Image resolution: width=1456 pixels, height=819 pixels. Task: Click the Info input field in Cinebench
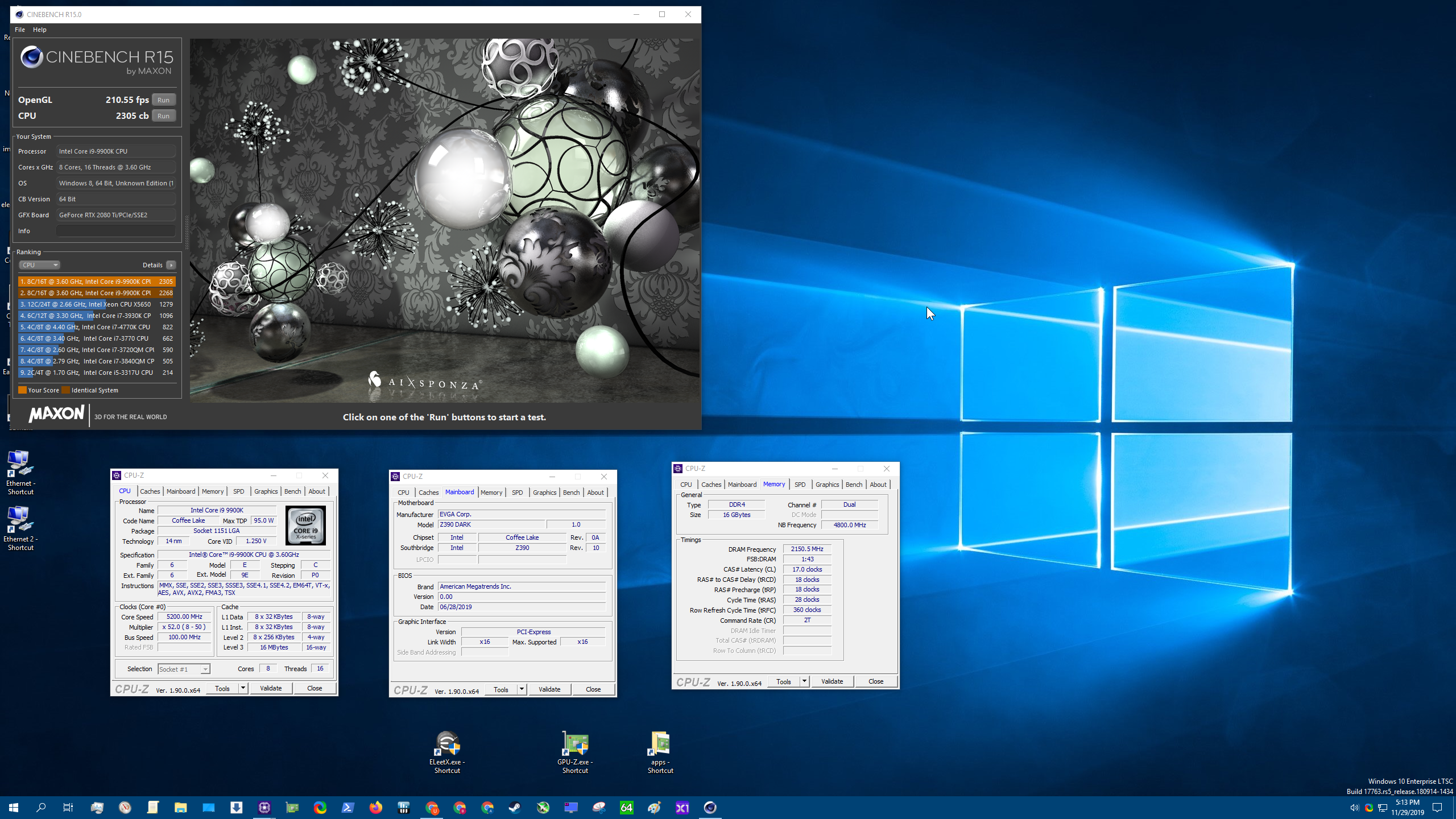116,231
